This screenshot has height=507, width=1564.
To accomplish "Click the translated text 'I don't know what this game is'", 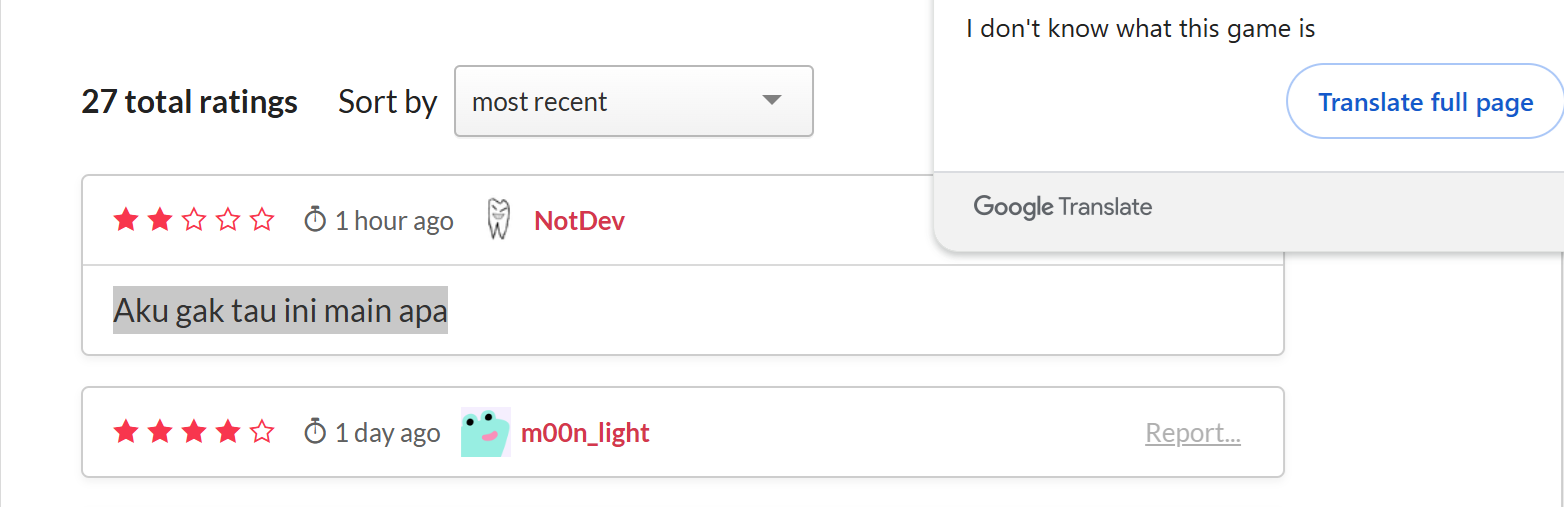I will [x=1140, y=28].
